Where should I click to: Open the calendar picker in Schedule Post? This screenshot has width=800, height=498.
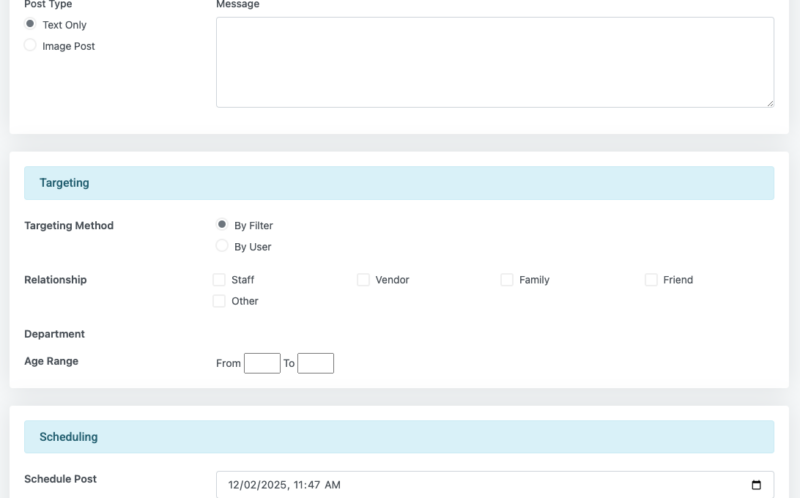(756, 485)
